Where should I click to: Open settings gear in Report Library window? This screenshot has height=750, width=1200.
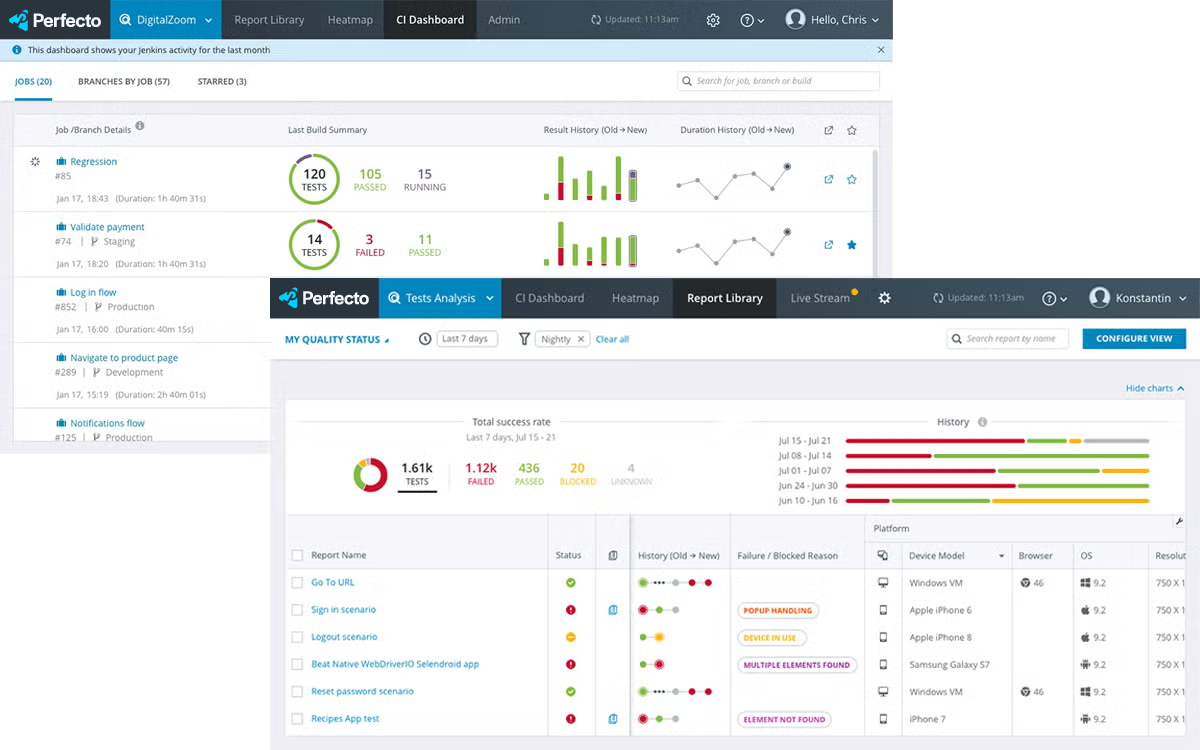[x=884, y=298]
